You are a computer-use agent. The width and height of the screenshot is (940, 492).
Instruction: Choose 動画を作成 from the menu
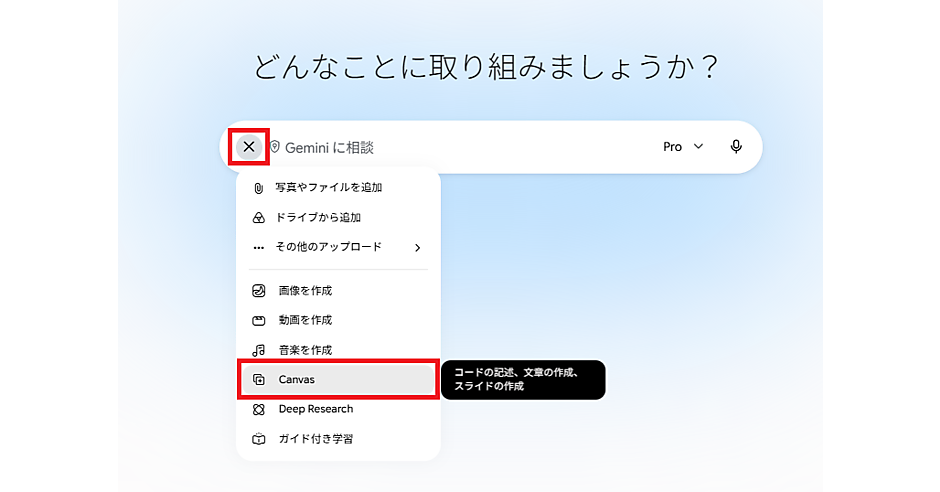pyautogui.click(x=338, y=321)
